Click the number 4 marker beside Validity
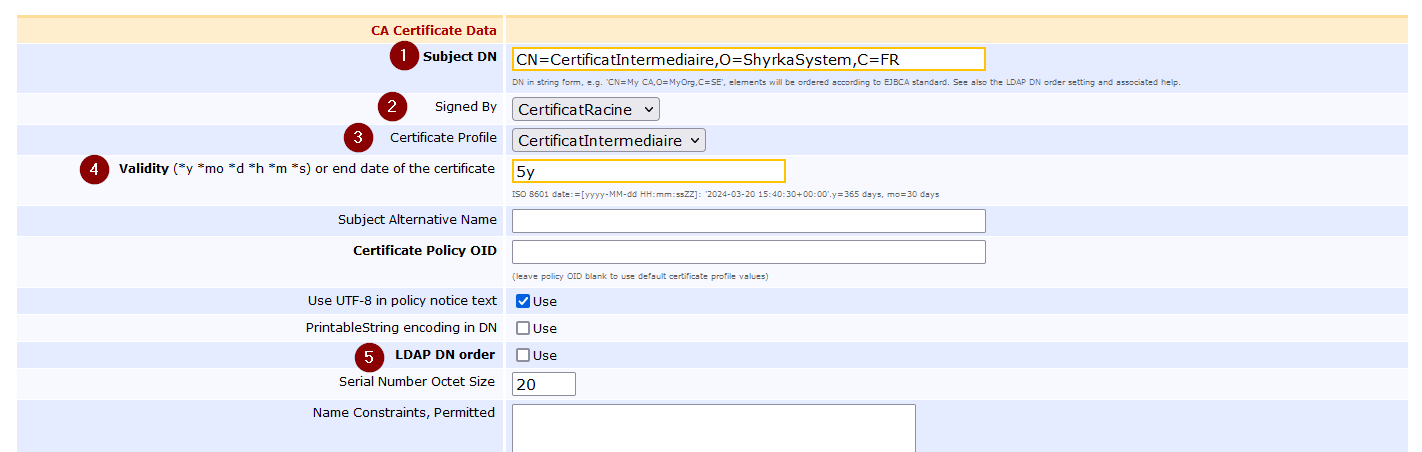The image size is (1422, 452). (x=94, y=169)
